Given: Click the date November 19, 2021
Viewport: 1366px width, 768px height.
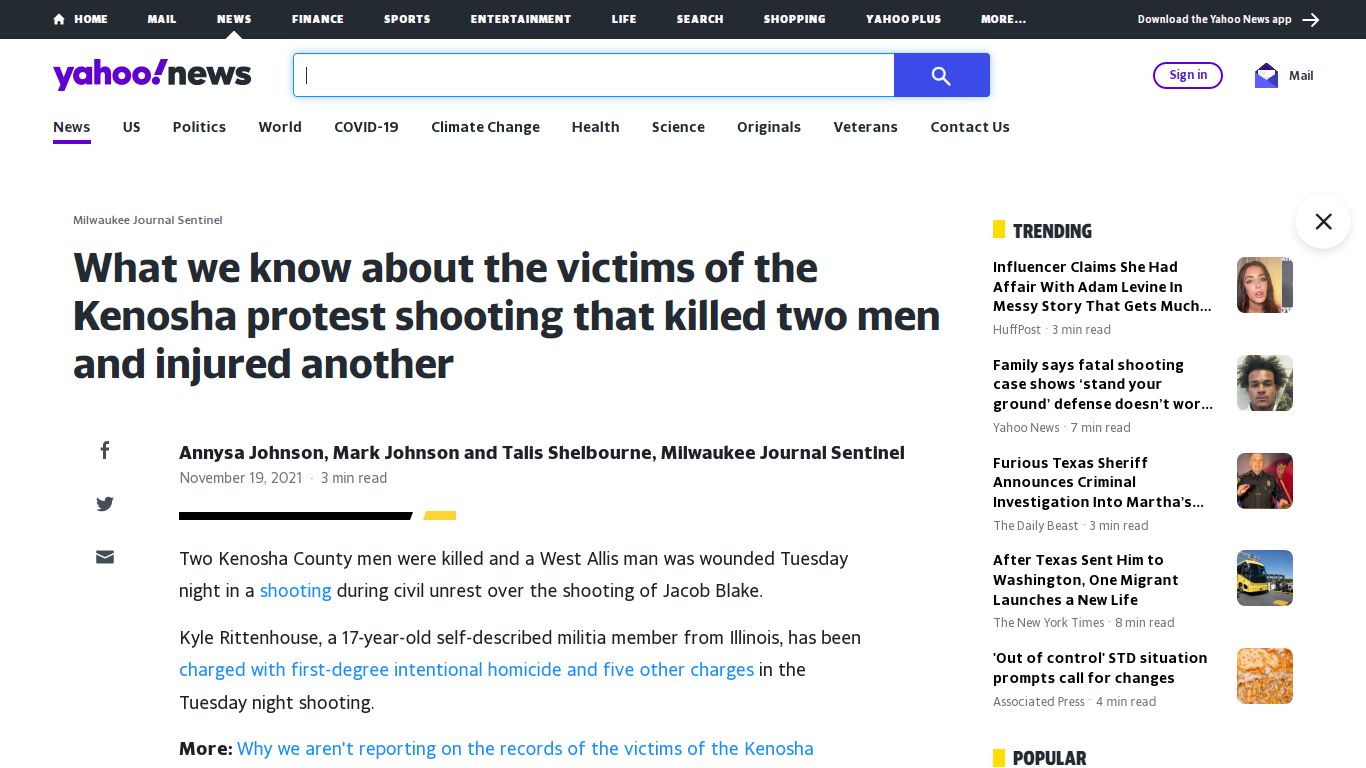Looking at the screenshot, I should tap(240, 478).
